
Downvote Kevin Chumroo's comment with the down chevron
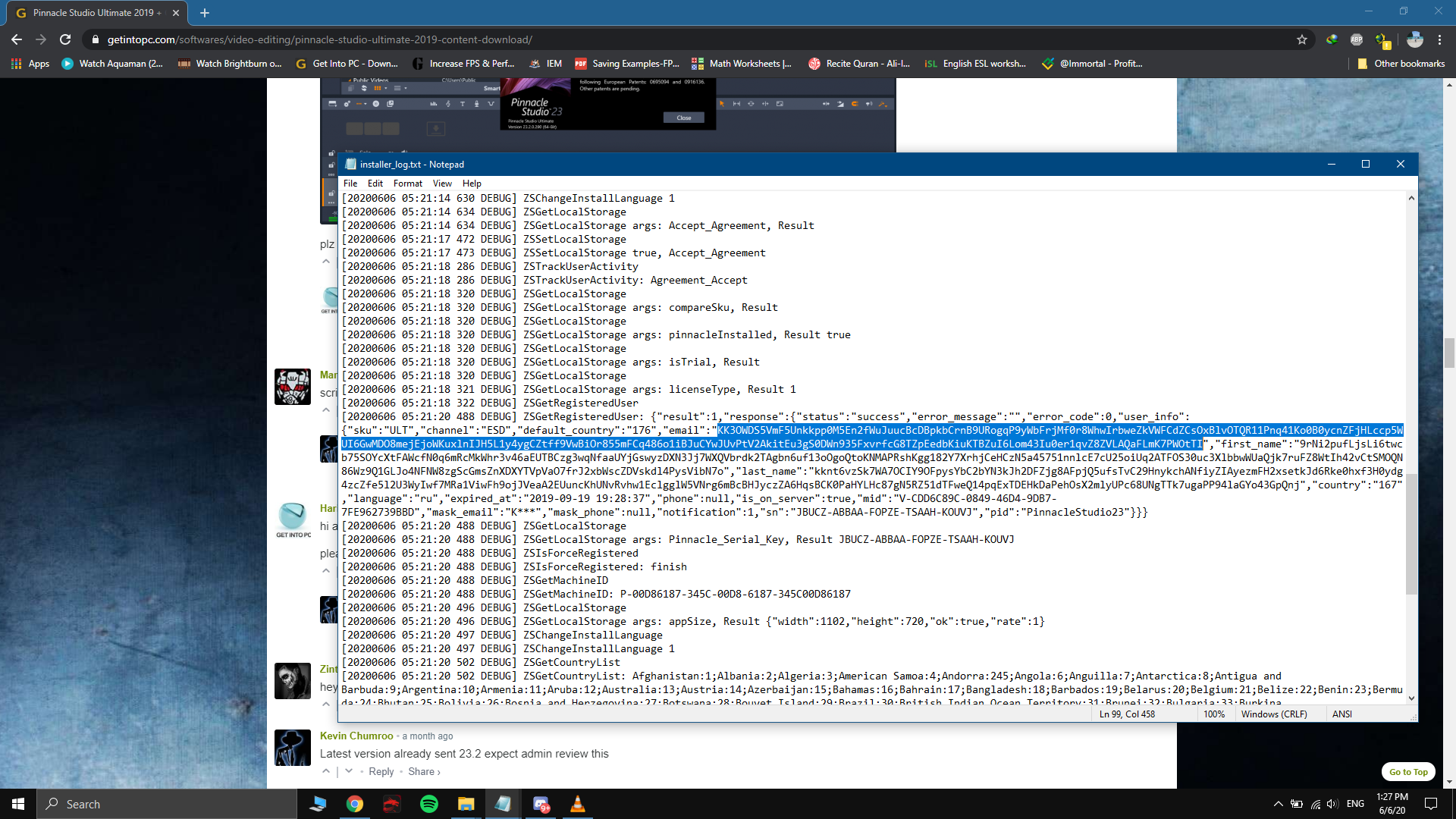click(349, 771)
